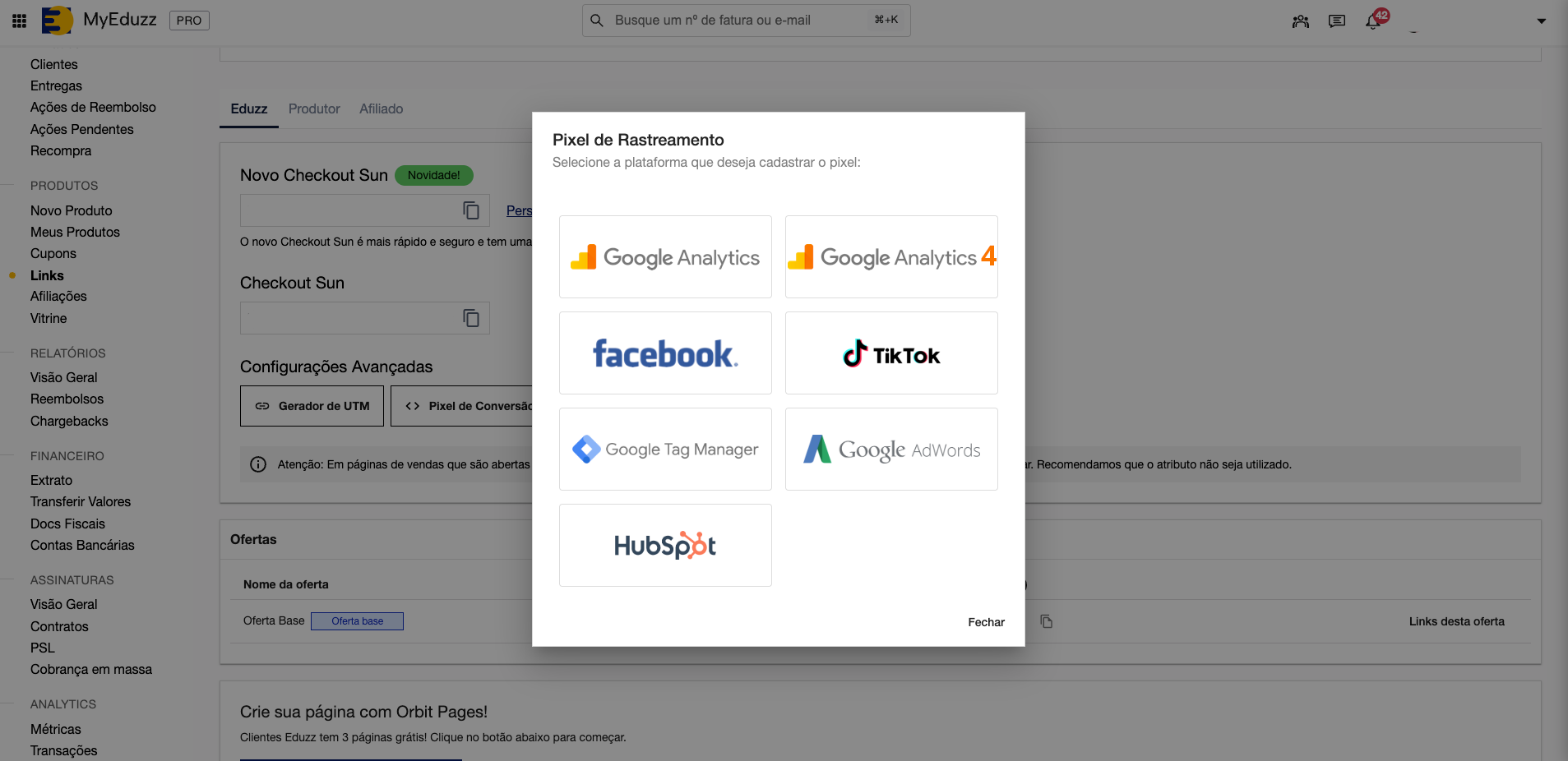Open the apps grid menu icon
Screen dimensions: 1568x761
(19, 21)
